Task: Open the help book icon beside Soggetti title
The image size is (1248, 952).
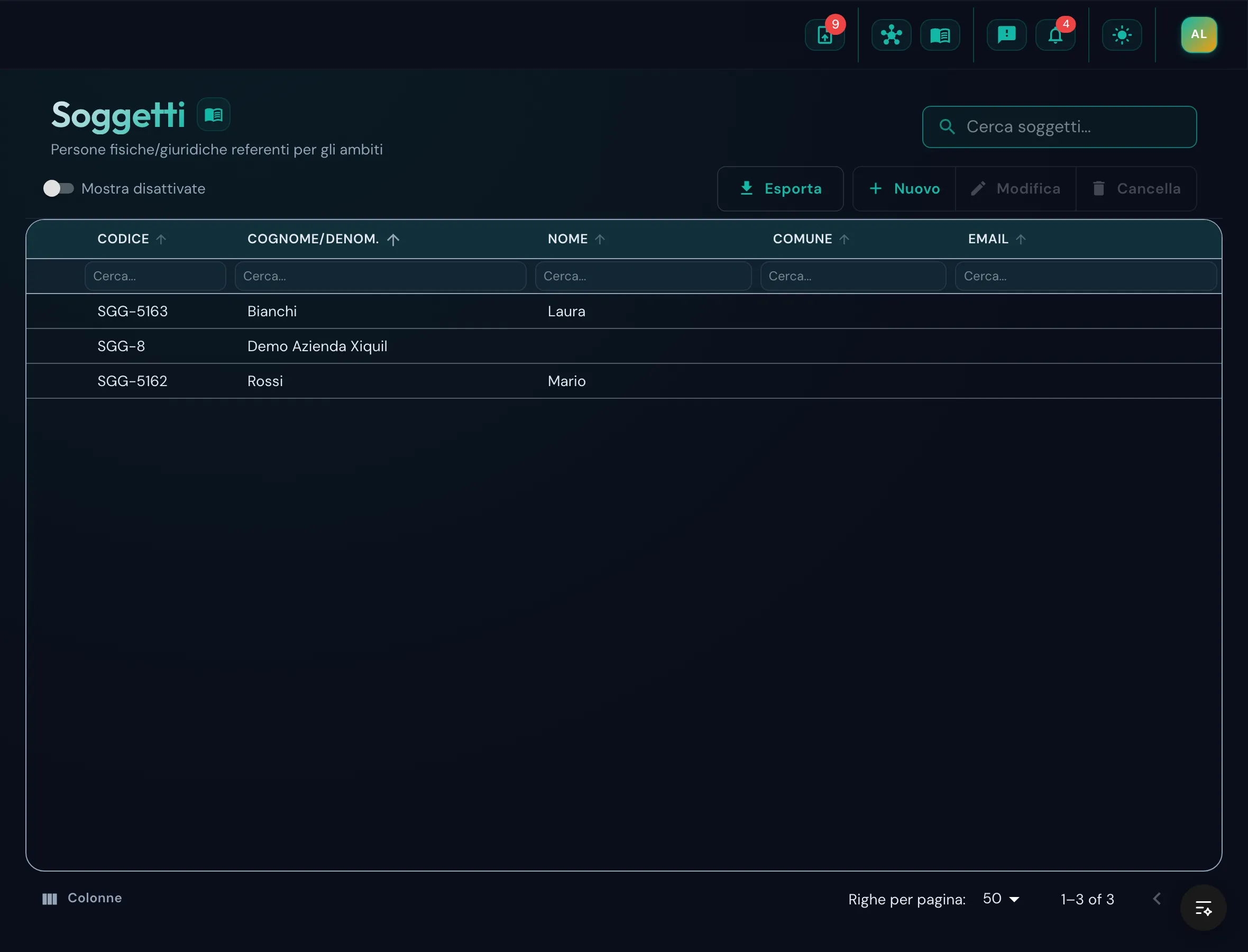Action: [214, 114]
